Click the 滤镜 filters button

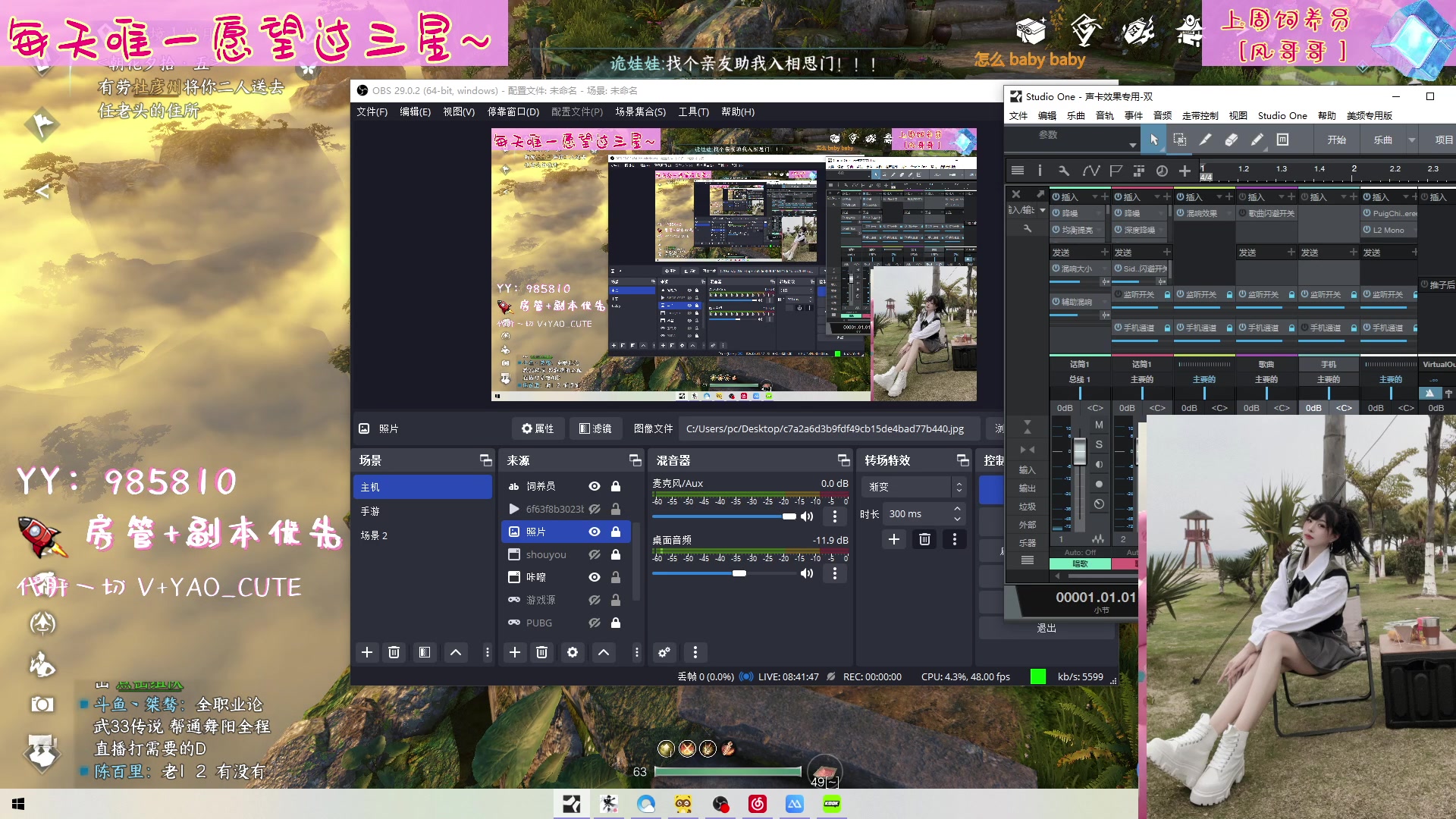point(595,428)
